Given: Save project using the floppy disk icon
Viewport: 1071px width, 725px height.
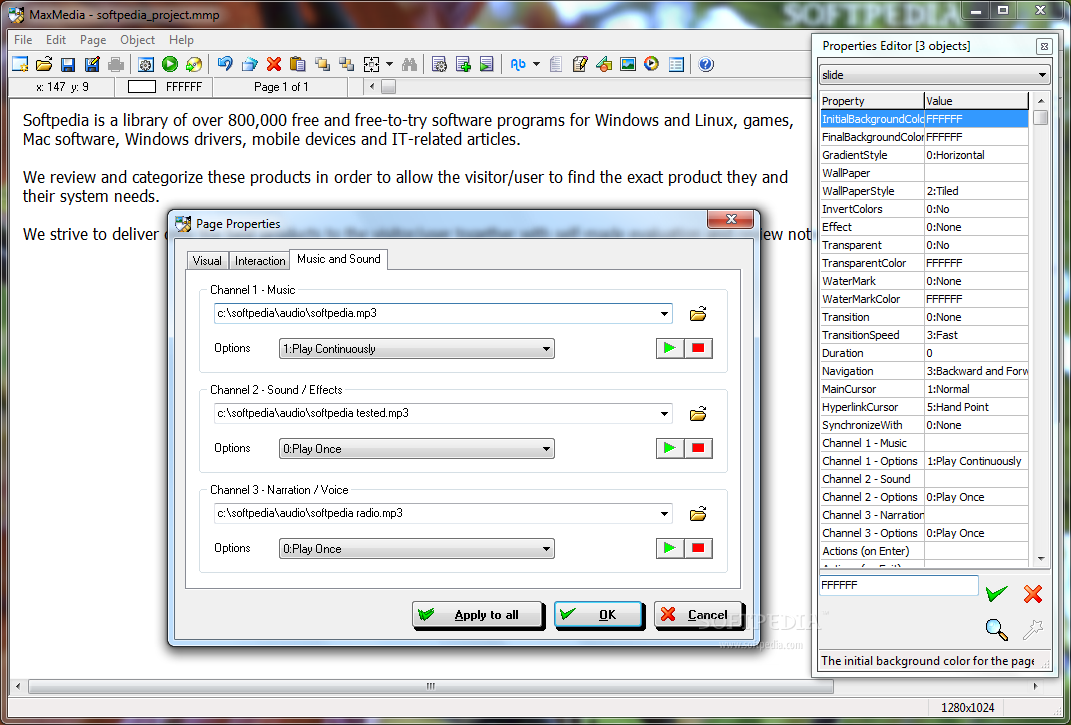Looking at the screenshot, I should point(68,64).
